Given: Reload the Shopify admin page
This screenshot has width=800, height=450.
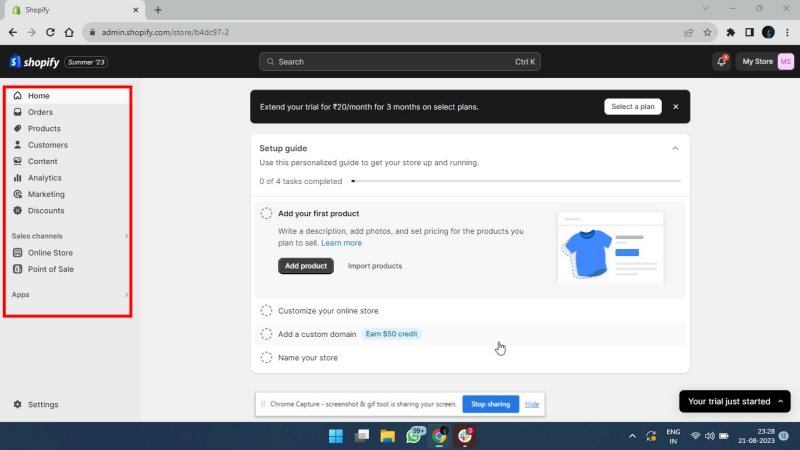Looking at the screenshot, I should coord(50,32).
